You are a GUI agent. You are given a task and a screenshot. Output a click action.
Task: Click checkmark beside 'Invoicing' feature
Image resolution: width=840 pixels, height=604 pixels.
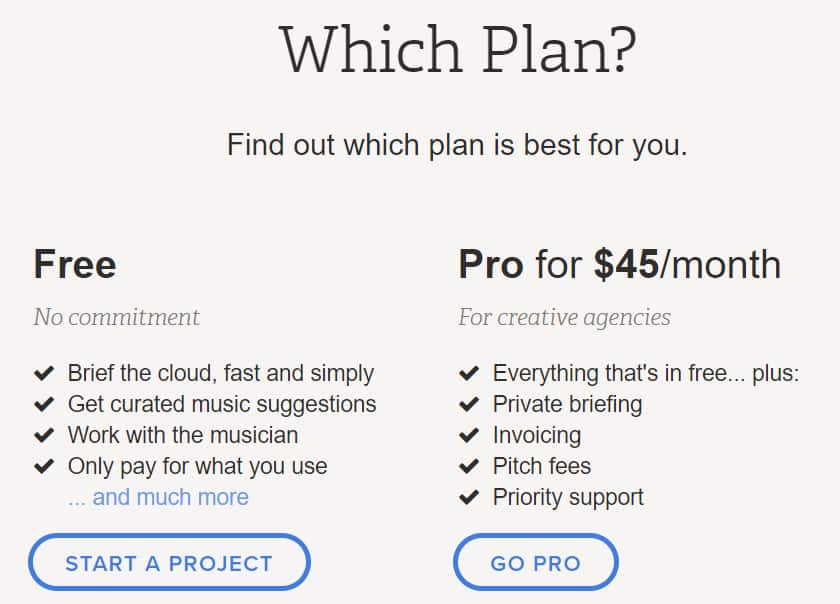468,436
